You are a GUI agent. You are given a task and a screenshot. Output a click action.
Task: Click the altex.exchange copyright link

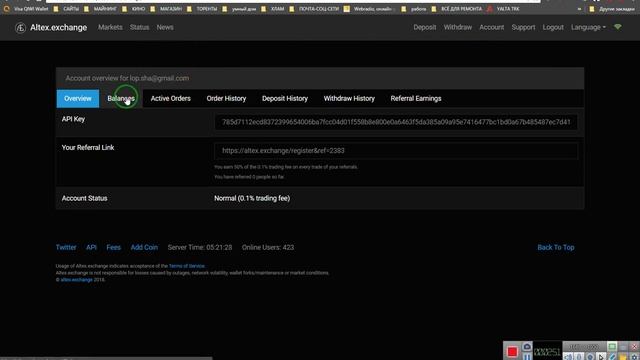[x=77, y=280]
